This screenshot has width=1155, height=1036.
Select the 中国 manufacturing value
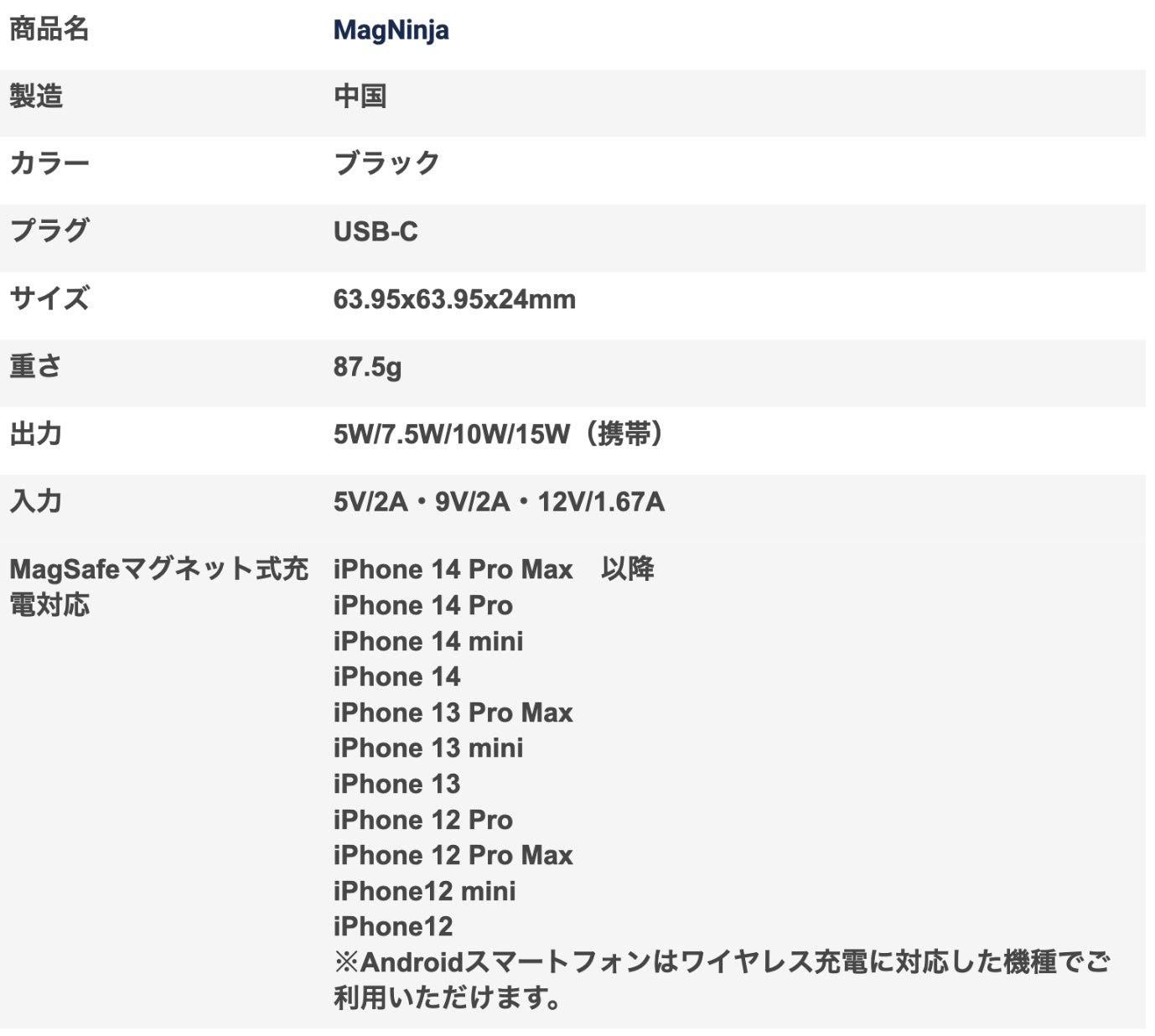tap(360, 97)
